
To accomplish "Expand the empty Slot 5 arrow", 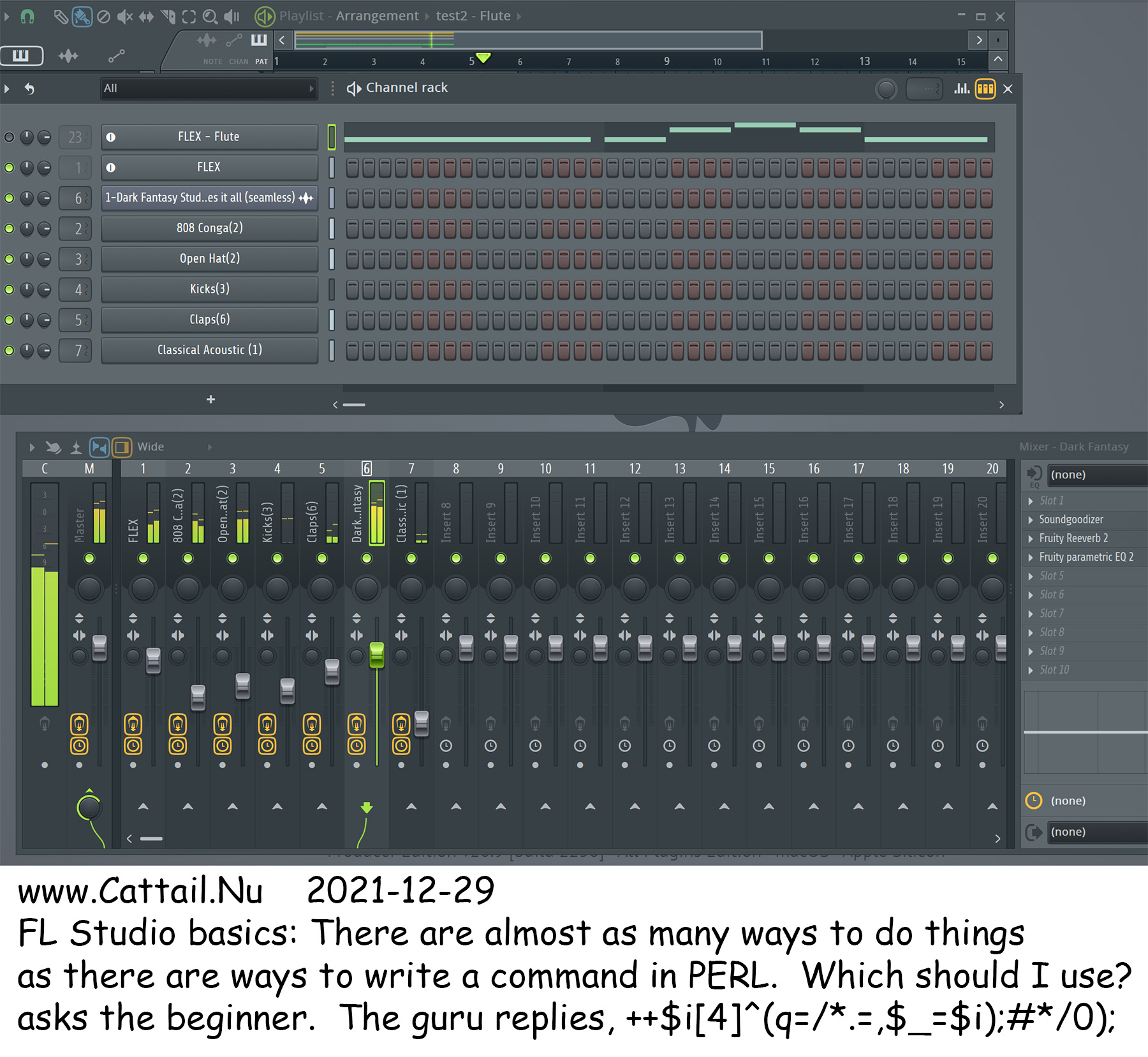I will coord(1031,576).
